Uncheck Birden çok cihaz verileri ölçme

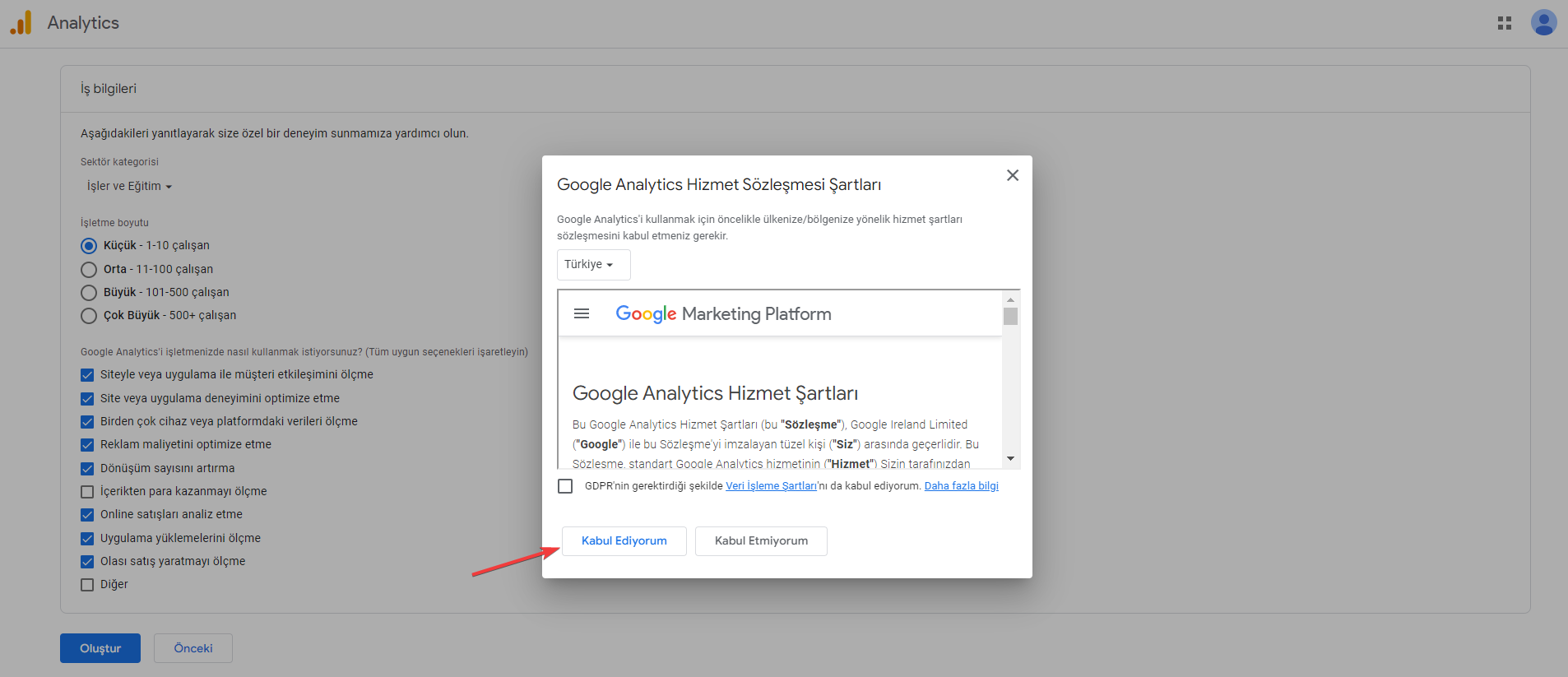pos(87,422)
